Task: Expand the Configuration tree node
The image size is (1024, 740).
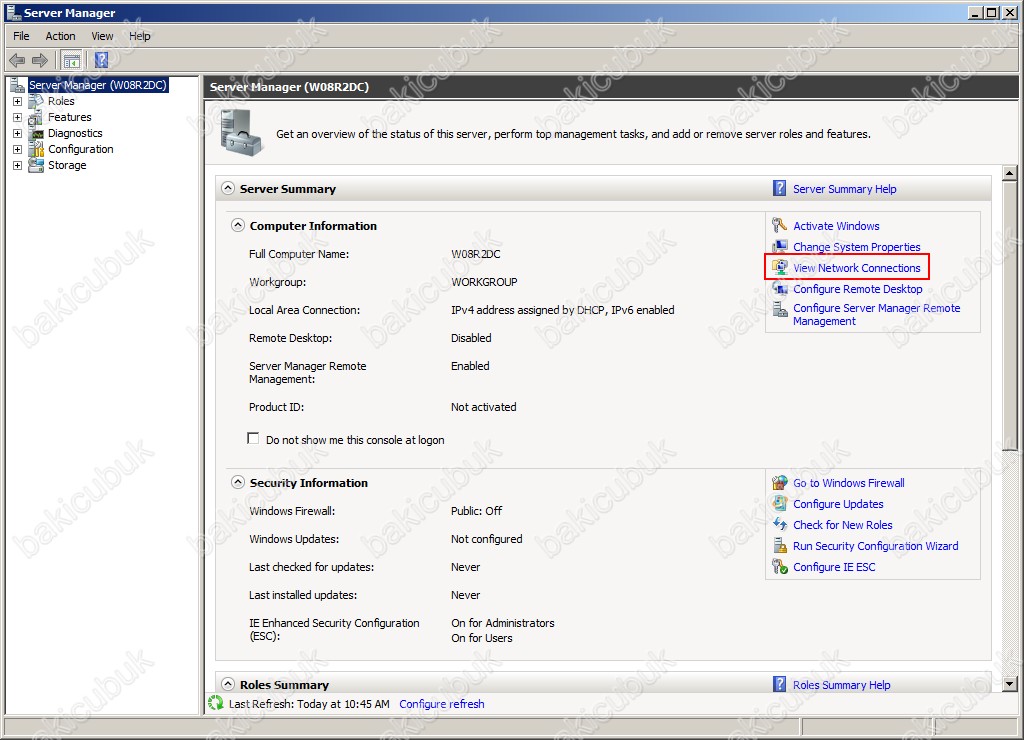Action: tap(18, 150)
